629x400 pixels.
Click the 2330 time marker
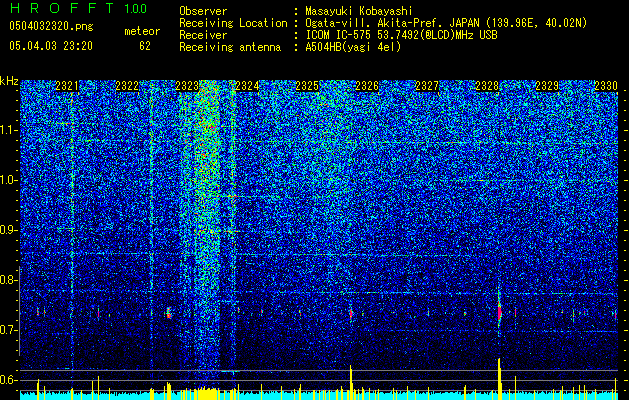pos(606,86)
